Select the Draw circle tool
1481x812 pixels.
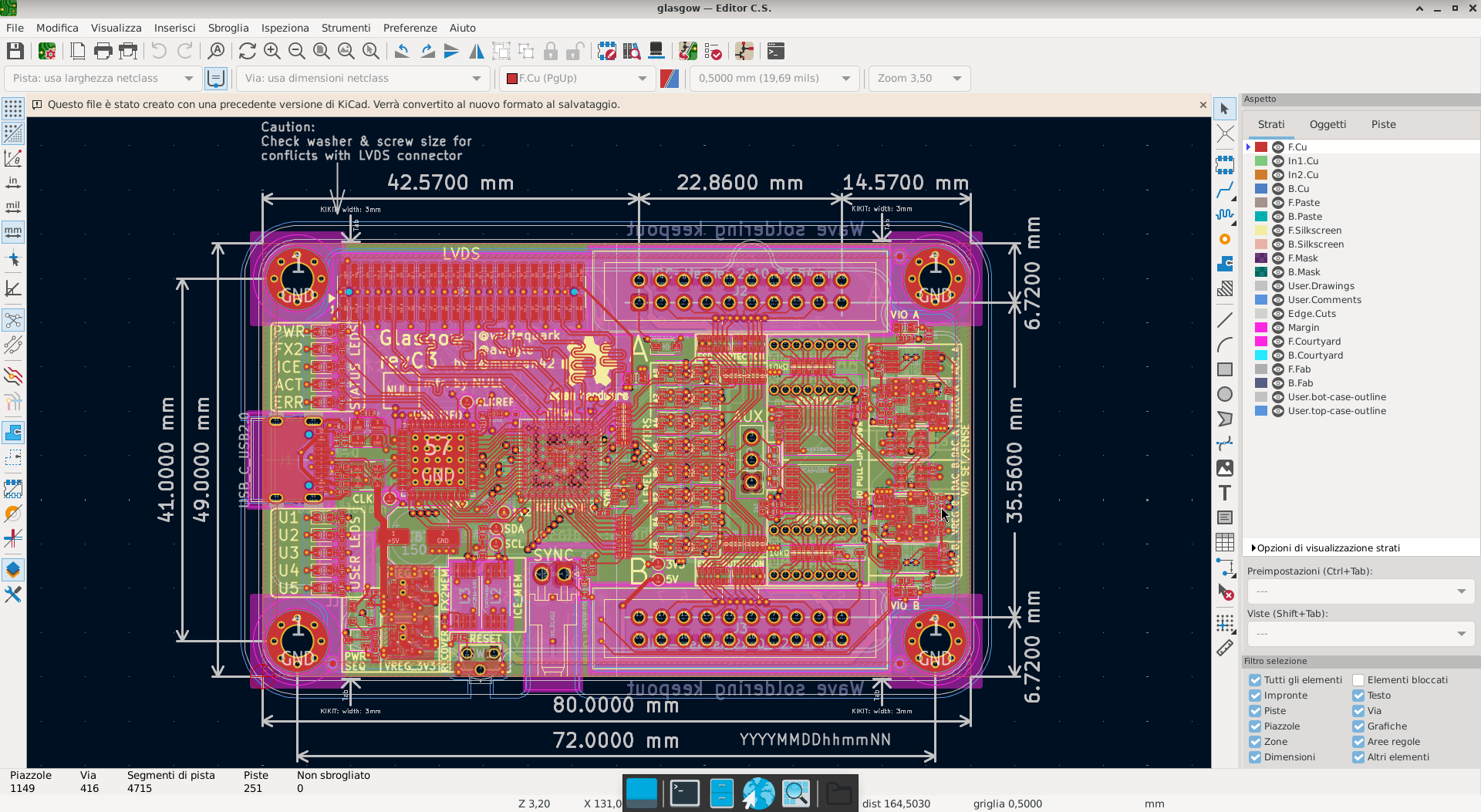coord(1225,394)
